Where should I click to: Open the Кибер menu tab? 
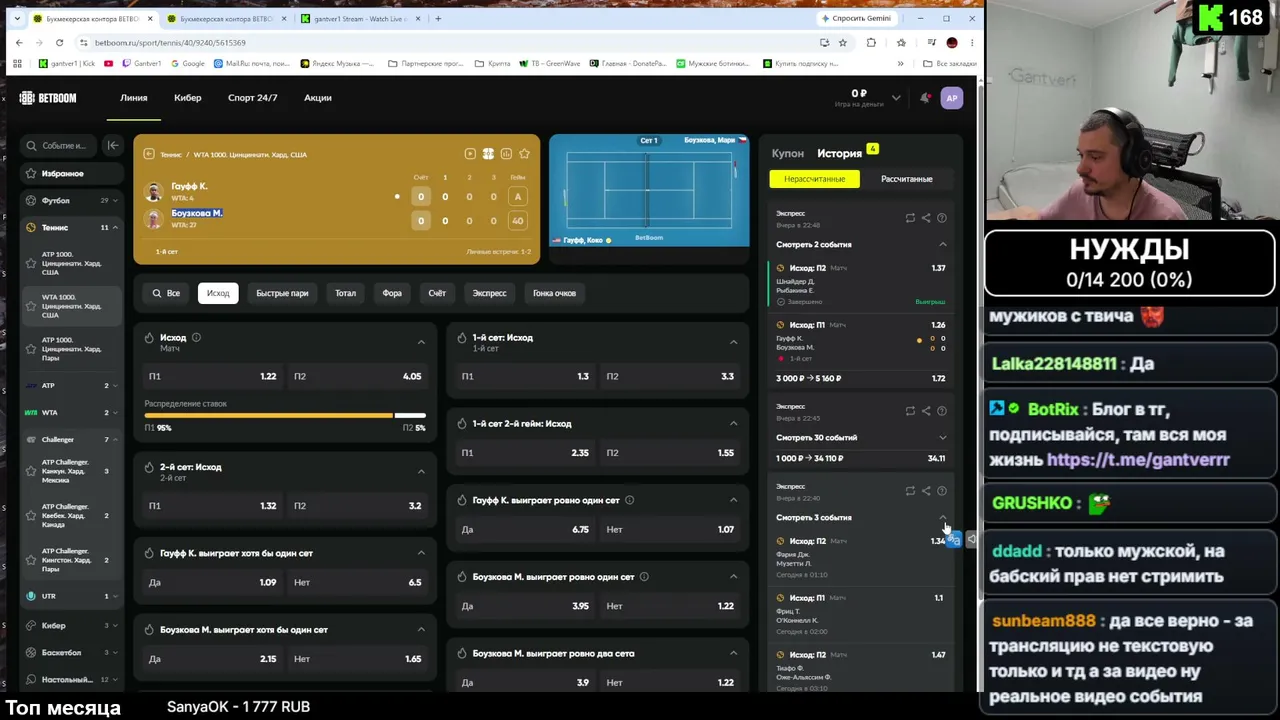pyautogui.click(x=188, y=98)
